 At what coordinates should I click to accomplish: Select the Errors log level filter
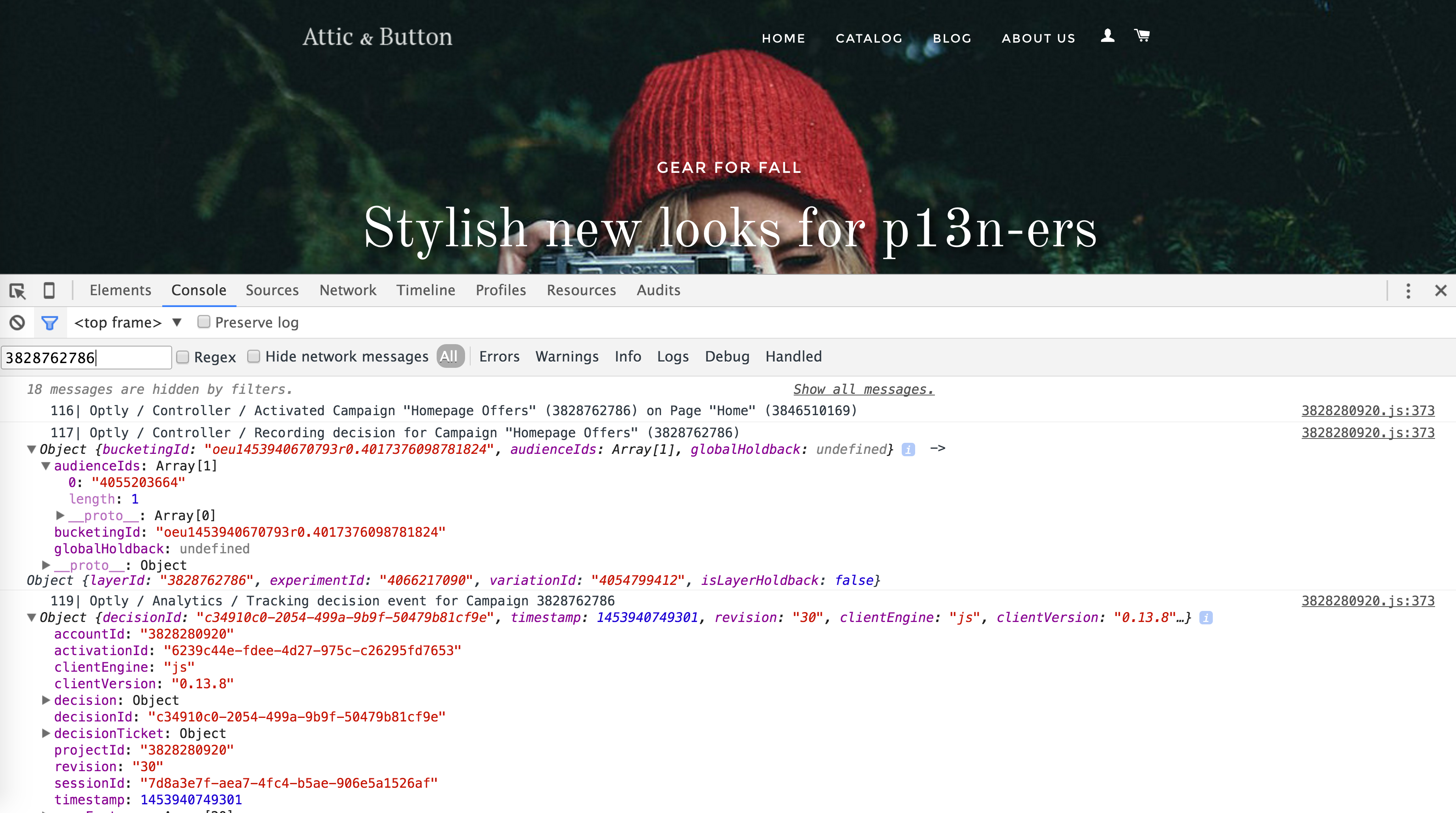[x=499, y=356]
